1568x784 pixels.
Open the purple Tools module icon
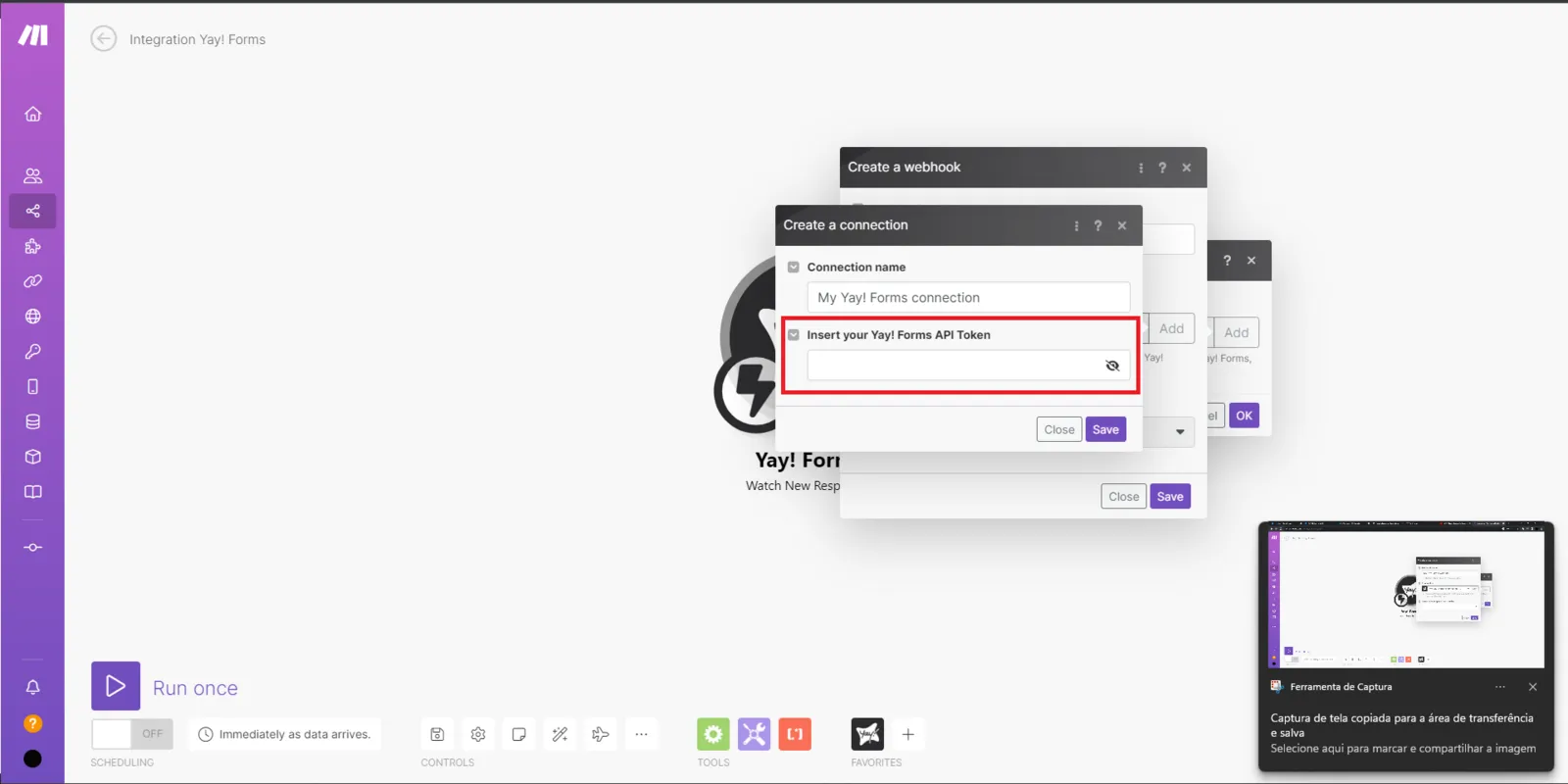(x=755, y=734)
